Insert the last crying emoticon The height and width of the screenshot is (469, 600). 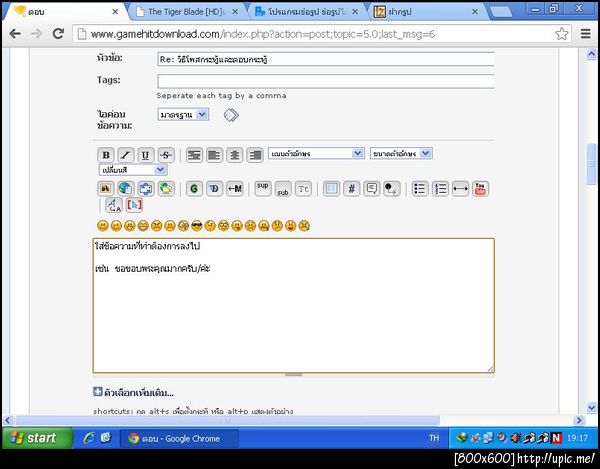[304, 226]
